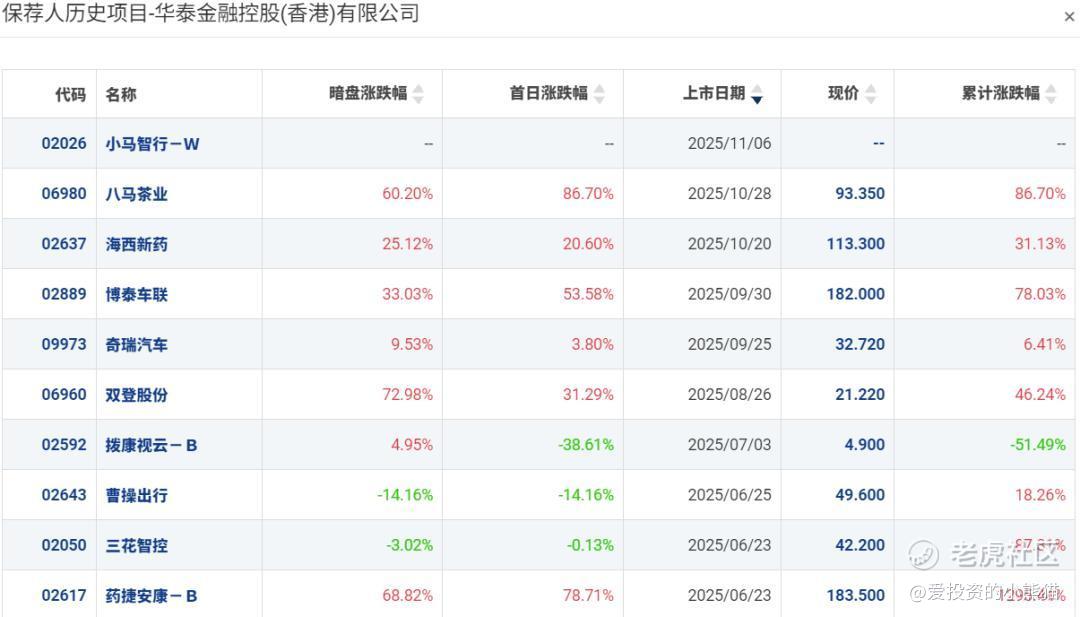Open stock 小马智行-W
Viewport: 1080px width, 617px height.
(x=152, y=144)
